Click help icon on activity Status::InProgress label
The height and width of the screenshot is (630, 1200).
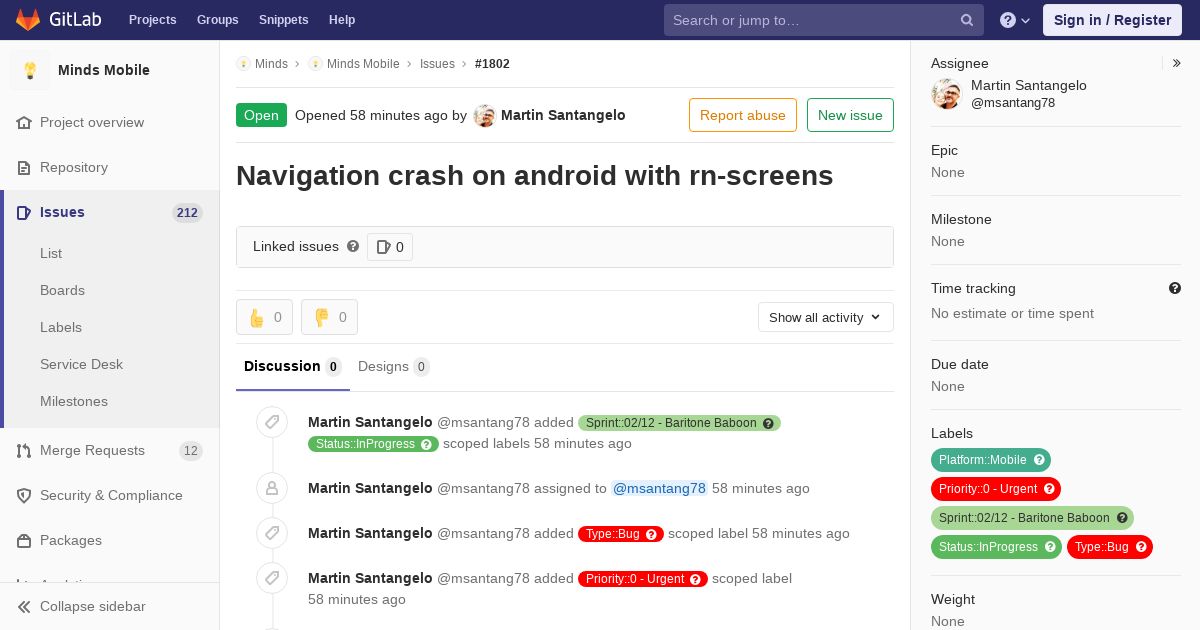pyautogui.click(x=427, y=444)
